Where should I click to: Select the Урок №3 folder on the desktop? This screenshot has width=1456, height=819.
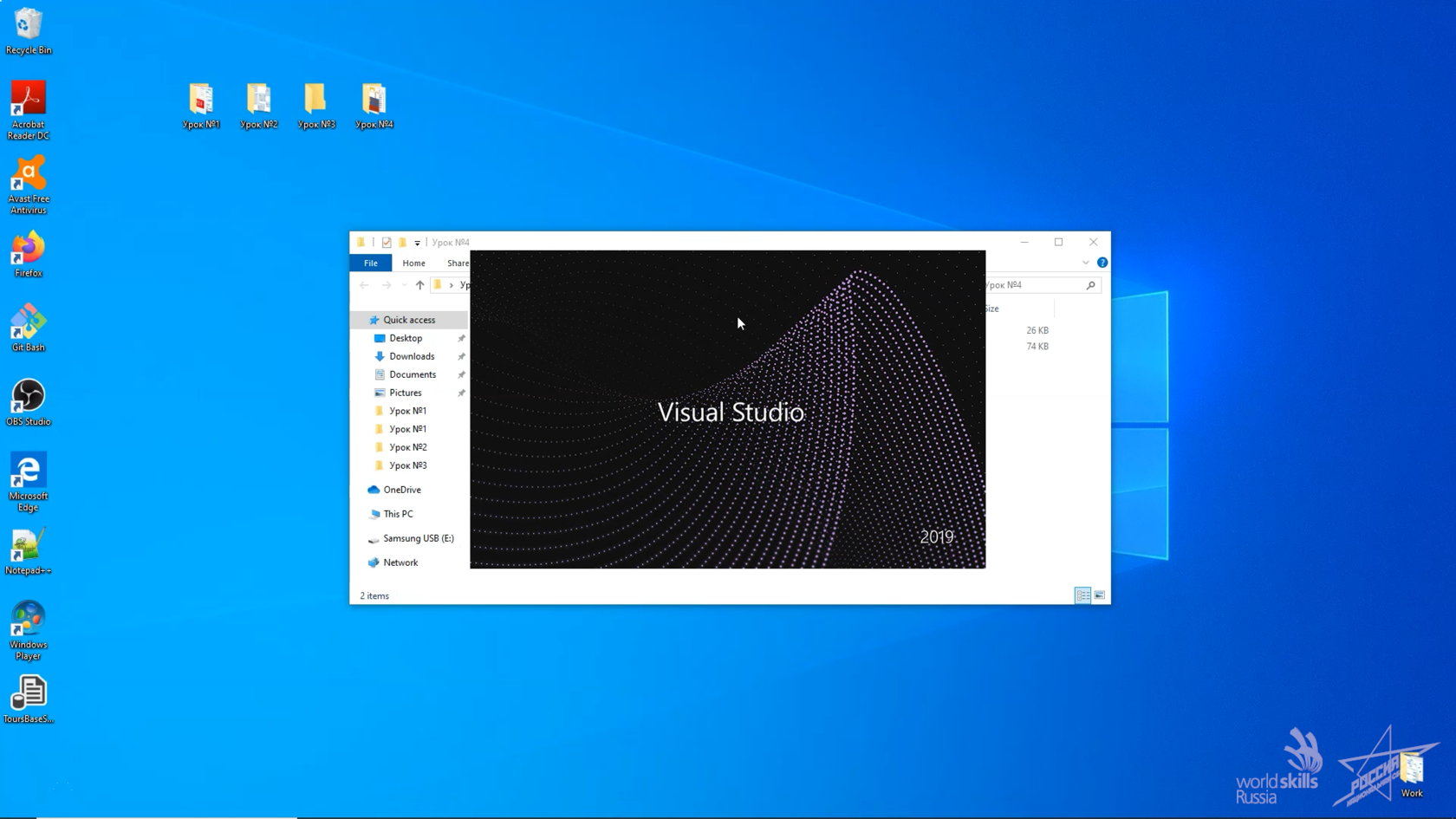click(316, 106)
